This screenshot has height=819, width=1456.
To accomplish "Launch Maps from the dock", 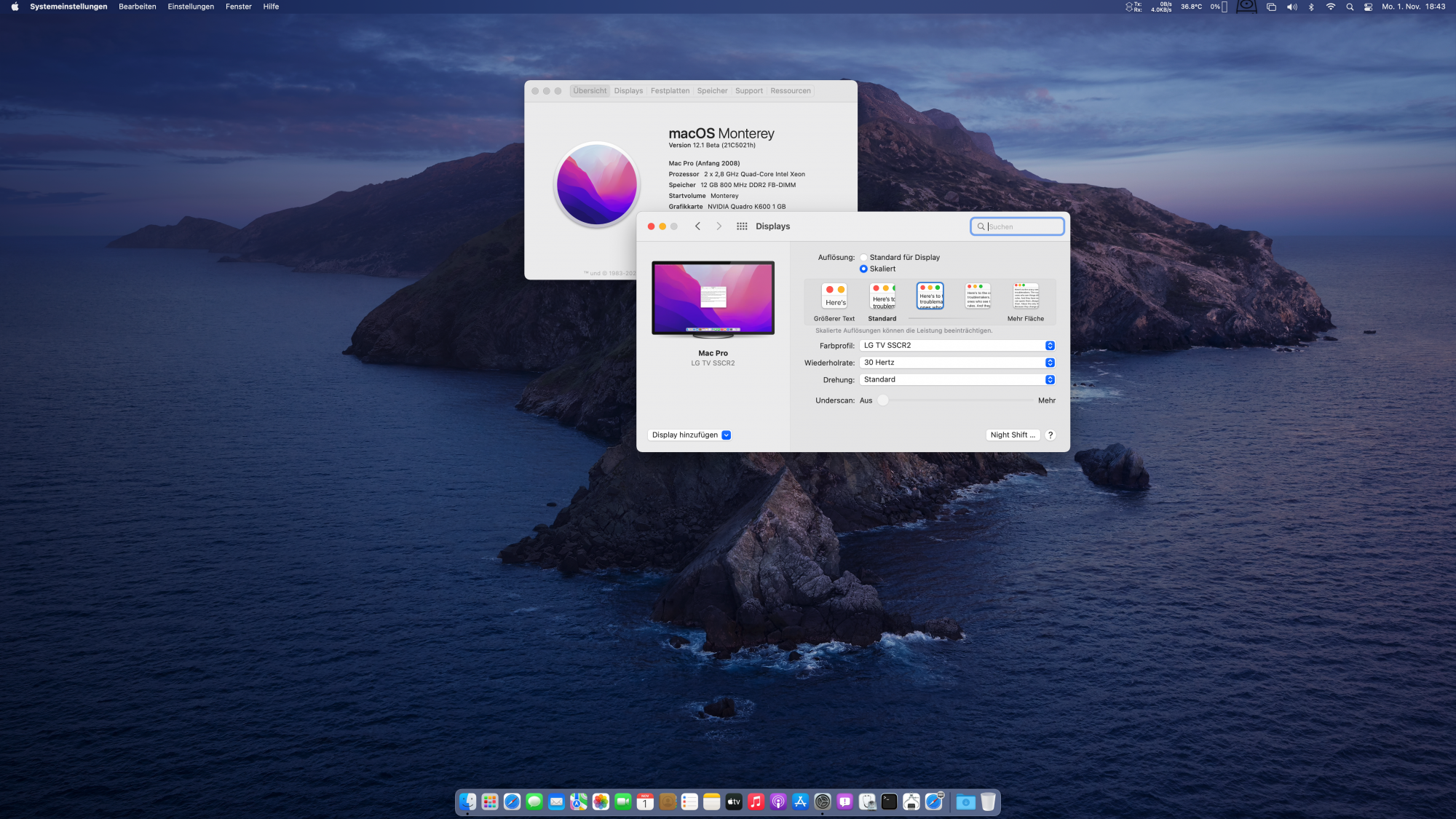I will (x=579, y=802).
